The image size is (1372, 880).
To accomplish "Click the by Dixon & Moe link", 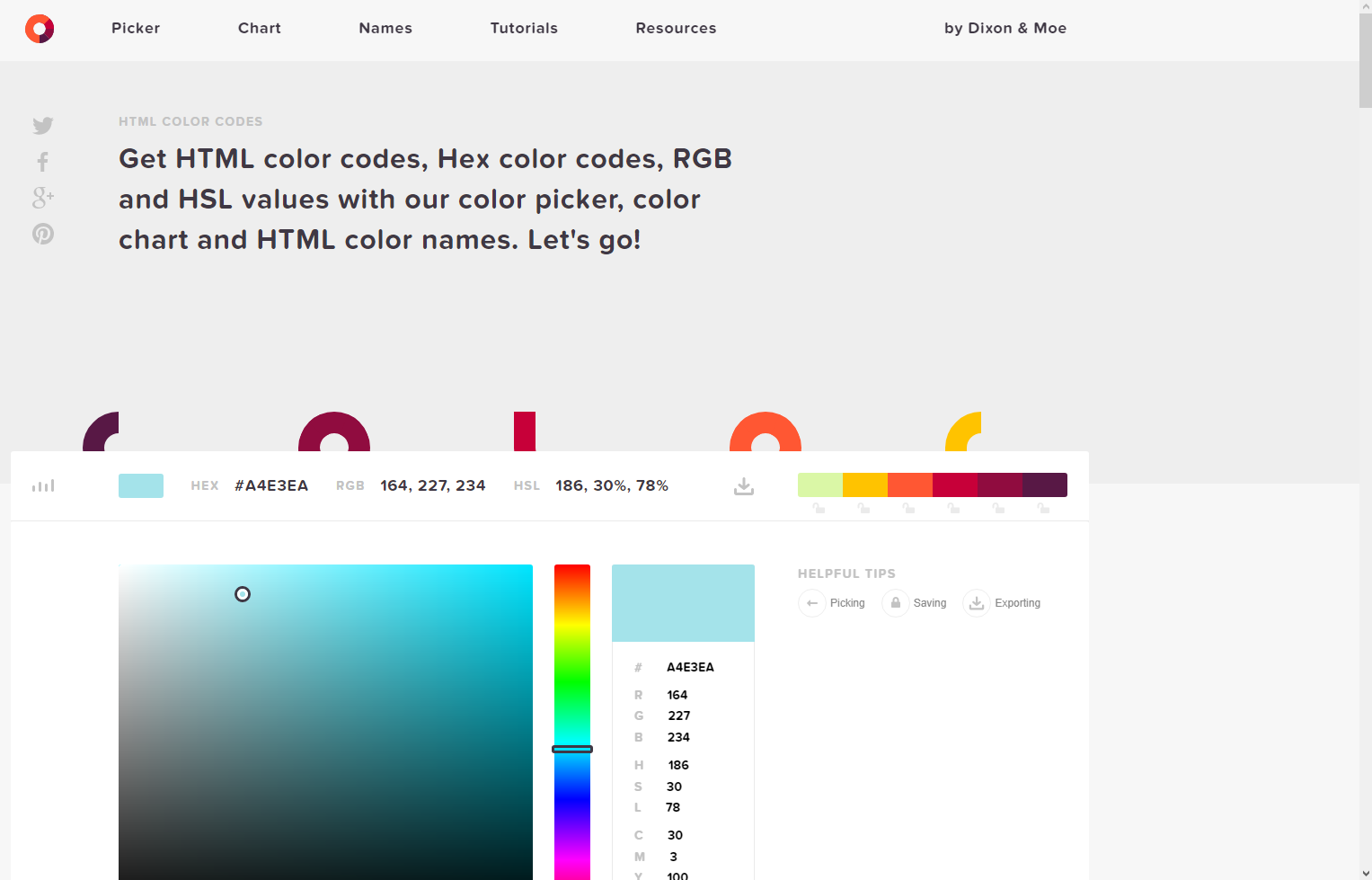I will click(x=1005, y=28).
